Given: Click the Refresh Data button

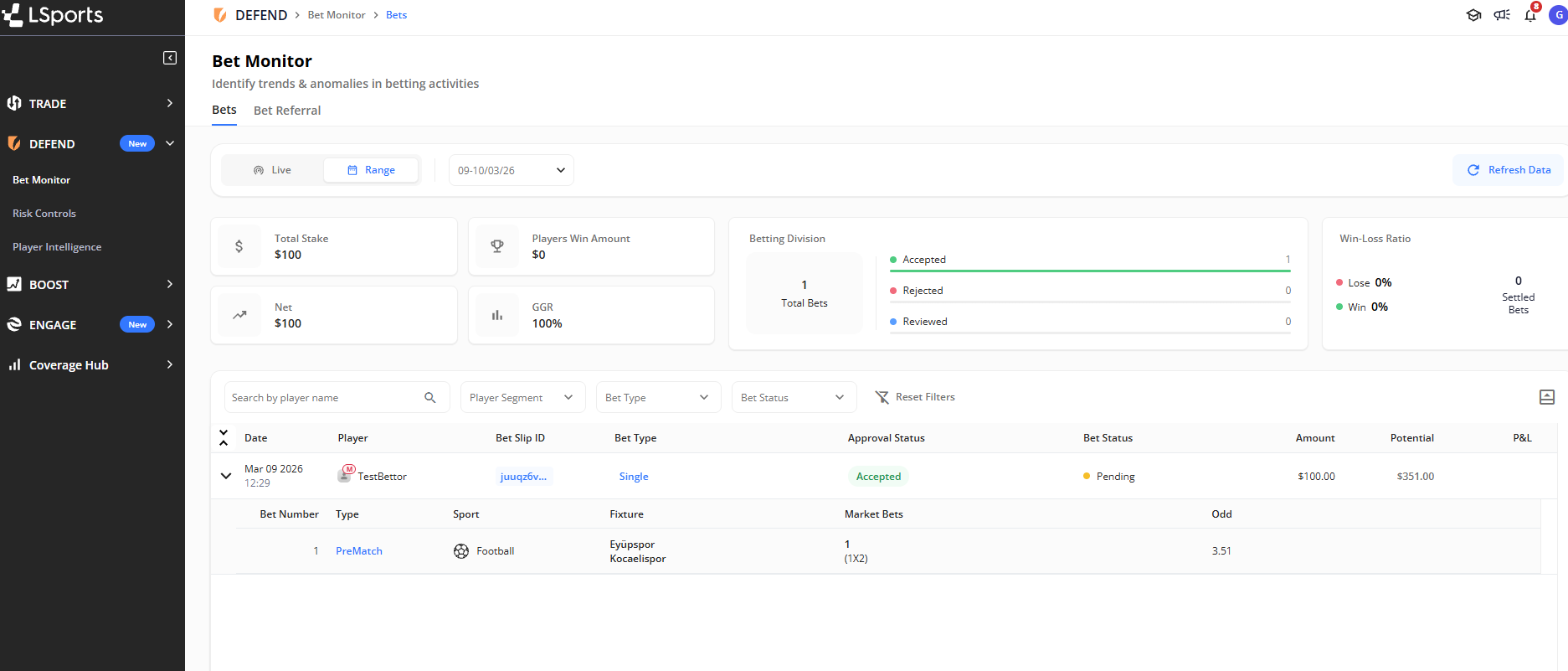Looking at the screenshot, I should 1509,170.
